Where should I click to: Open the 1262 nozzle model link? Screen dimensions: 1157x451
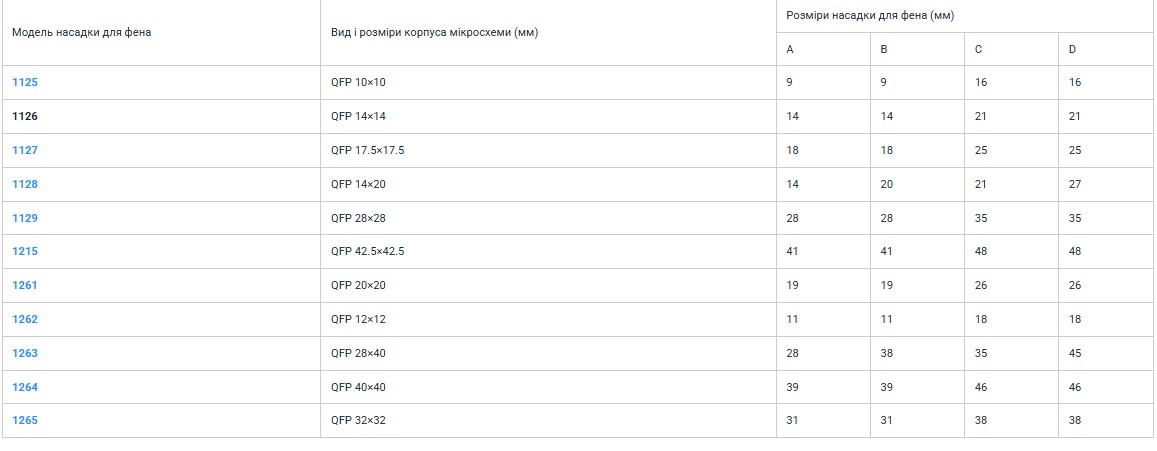click(24, 320)
